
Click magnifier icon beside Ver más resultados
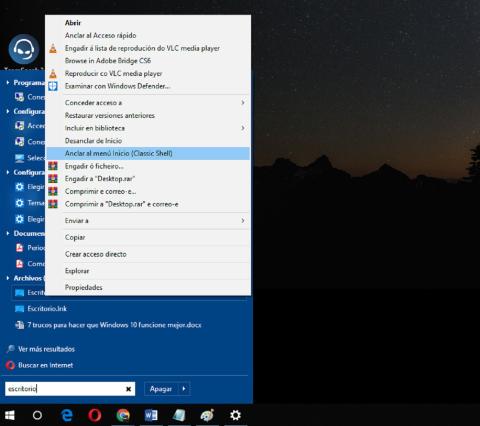[10, 349]
